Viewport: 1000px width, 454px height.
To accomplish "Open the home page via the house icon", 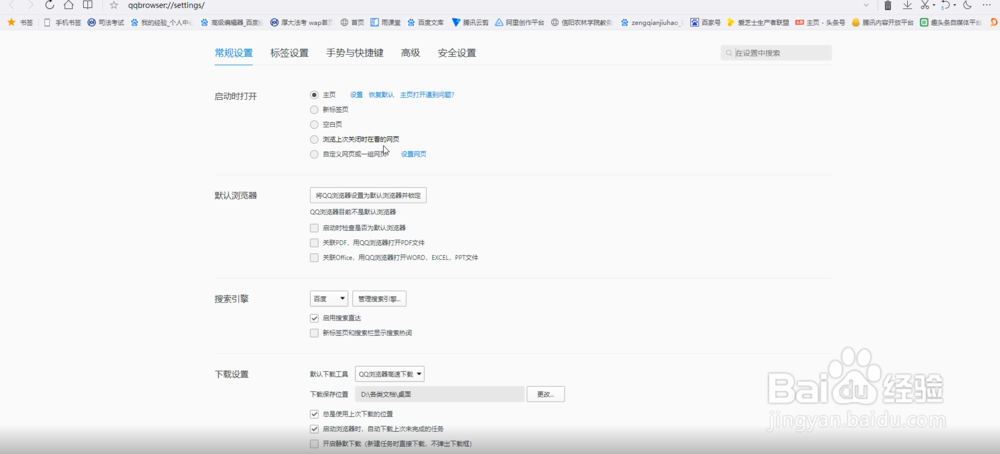I will click(x=68, y=5).
